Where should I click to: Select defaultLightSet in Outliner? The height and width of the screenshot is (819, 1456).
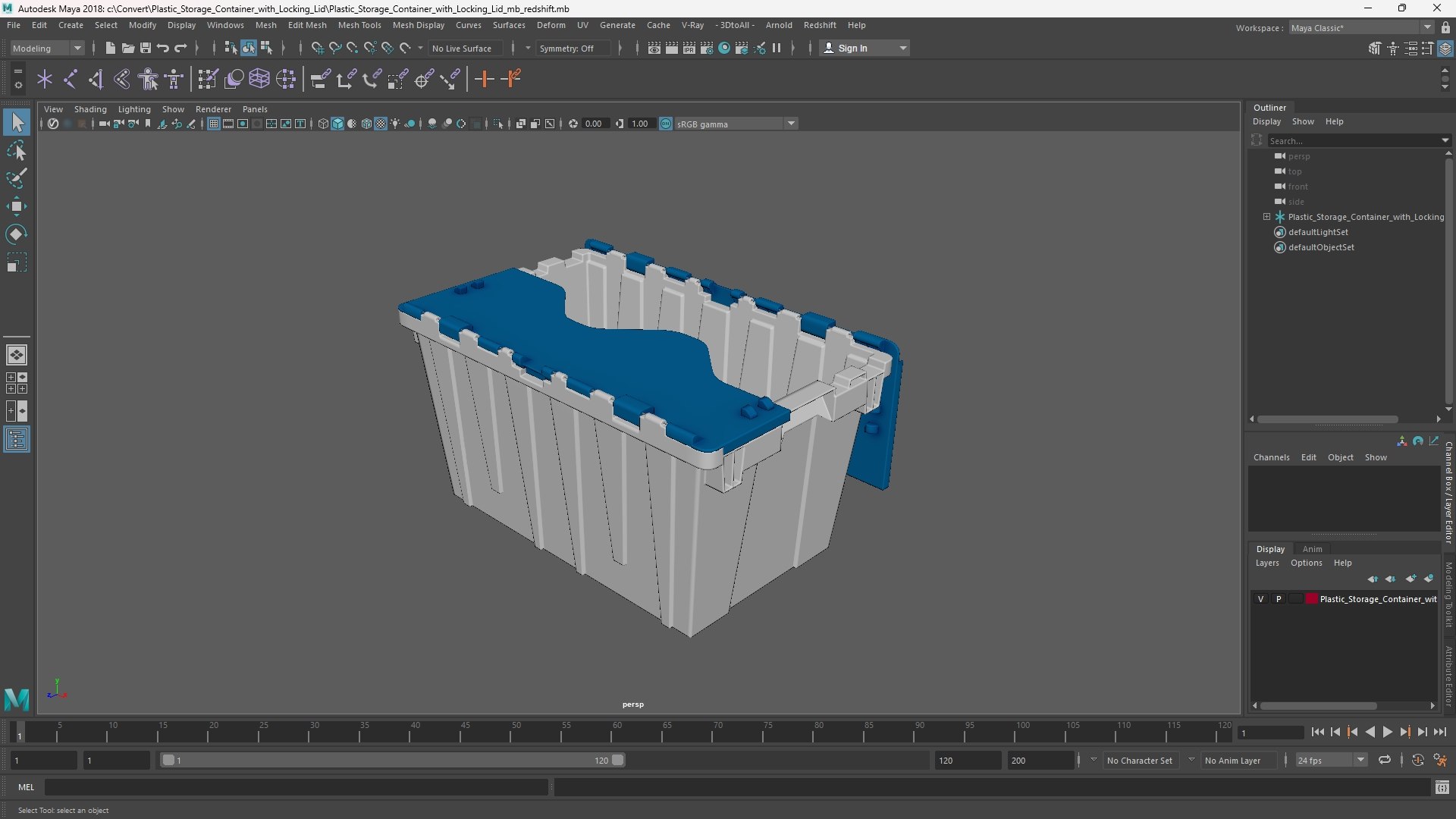click(x=1318, y=232)
